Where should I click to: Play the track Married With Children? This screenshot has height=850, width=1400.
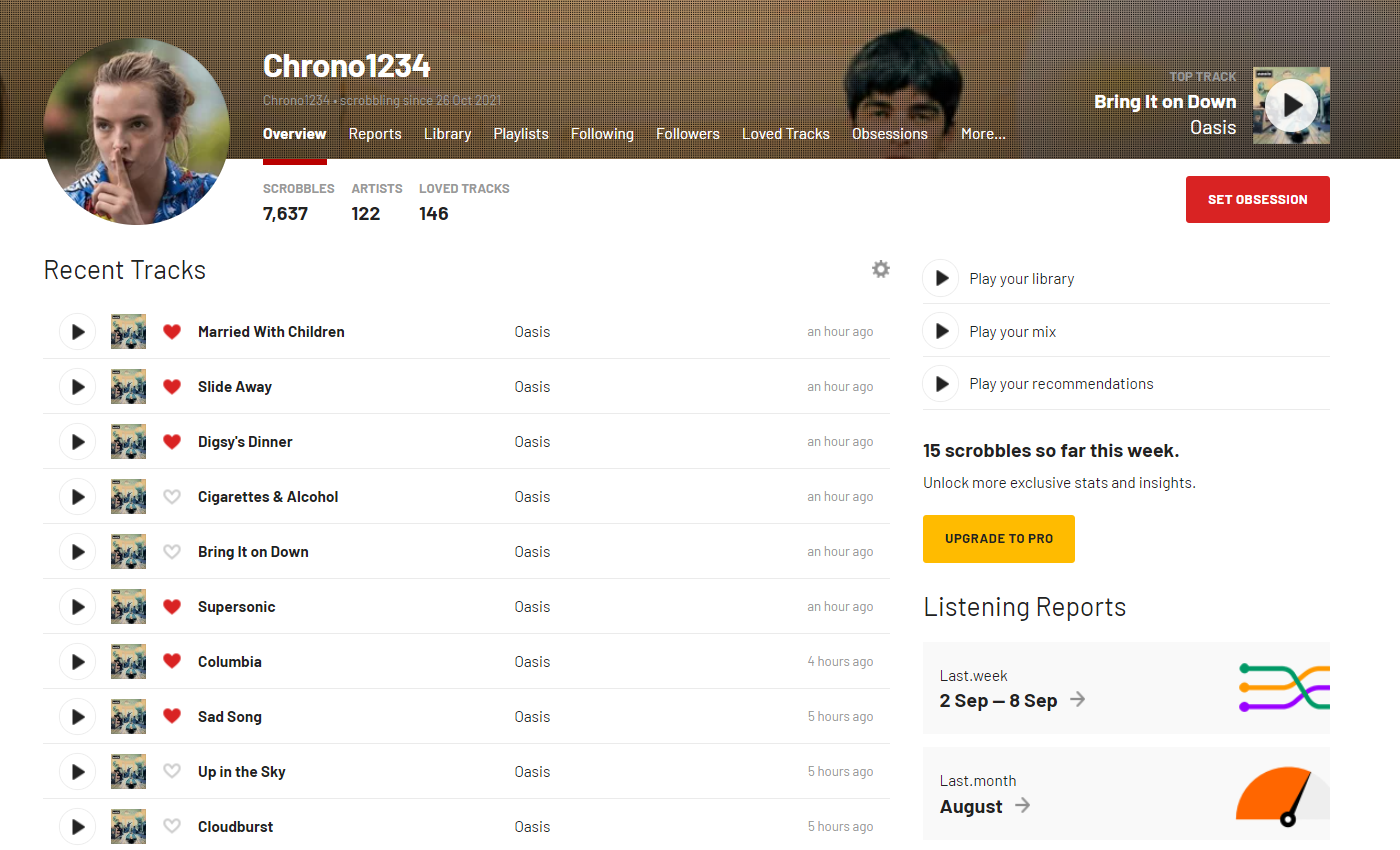click(x=78, y=332)
